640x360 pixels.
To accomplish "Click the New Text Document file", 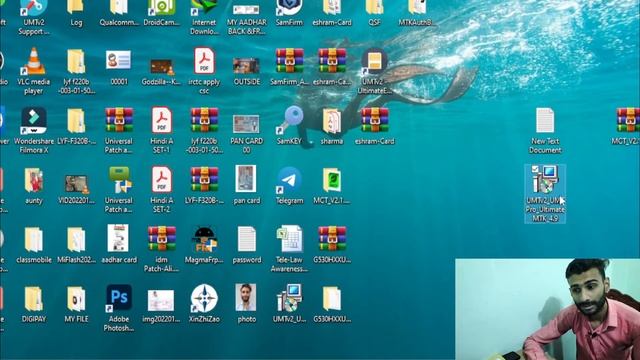I will pyautogui.click(x=545, y=121).
